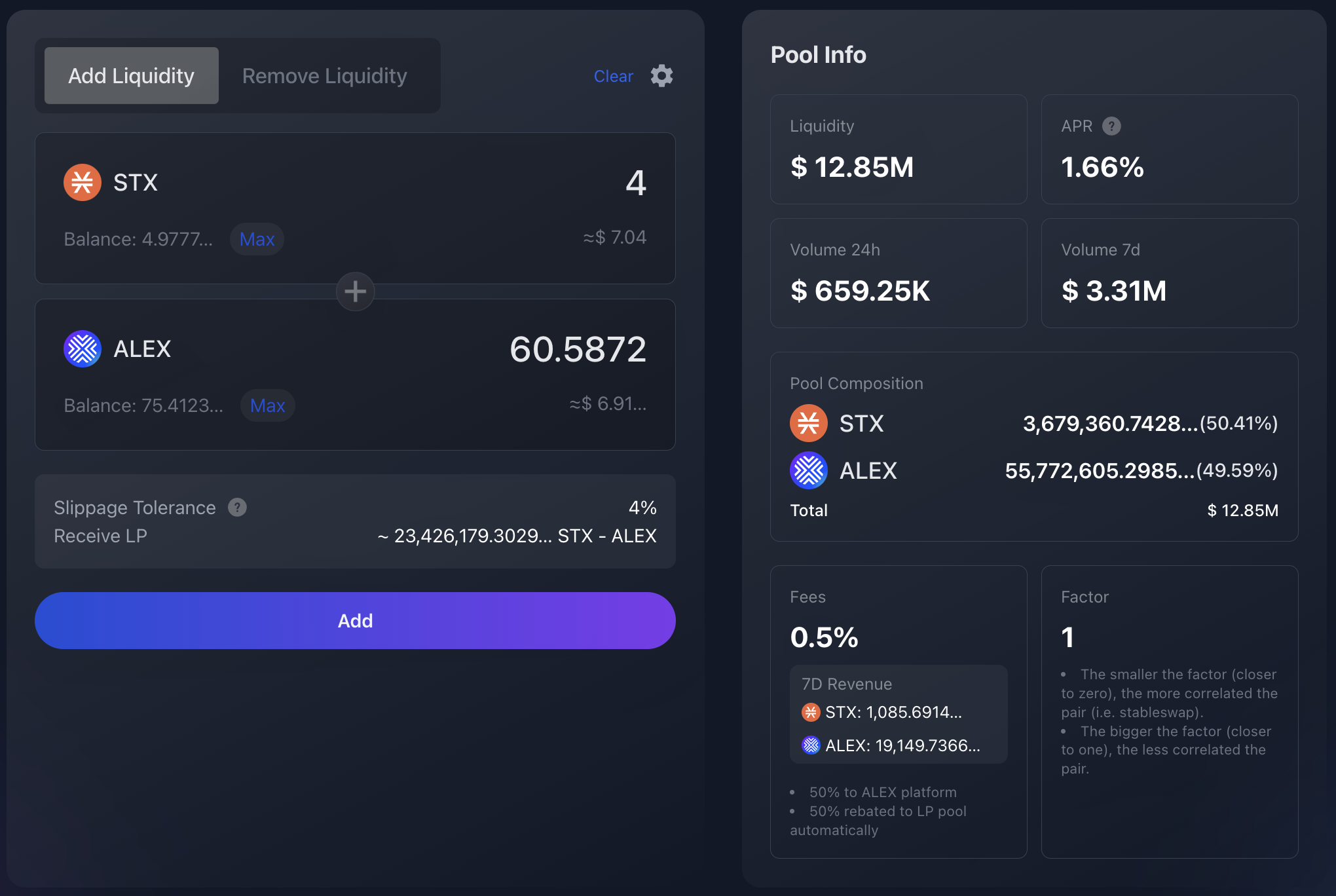Click the STX pool amount 3,679,360.7428...
The height and width of the screenshot is (896, 1336).
point(1111,424)
